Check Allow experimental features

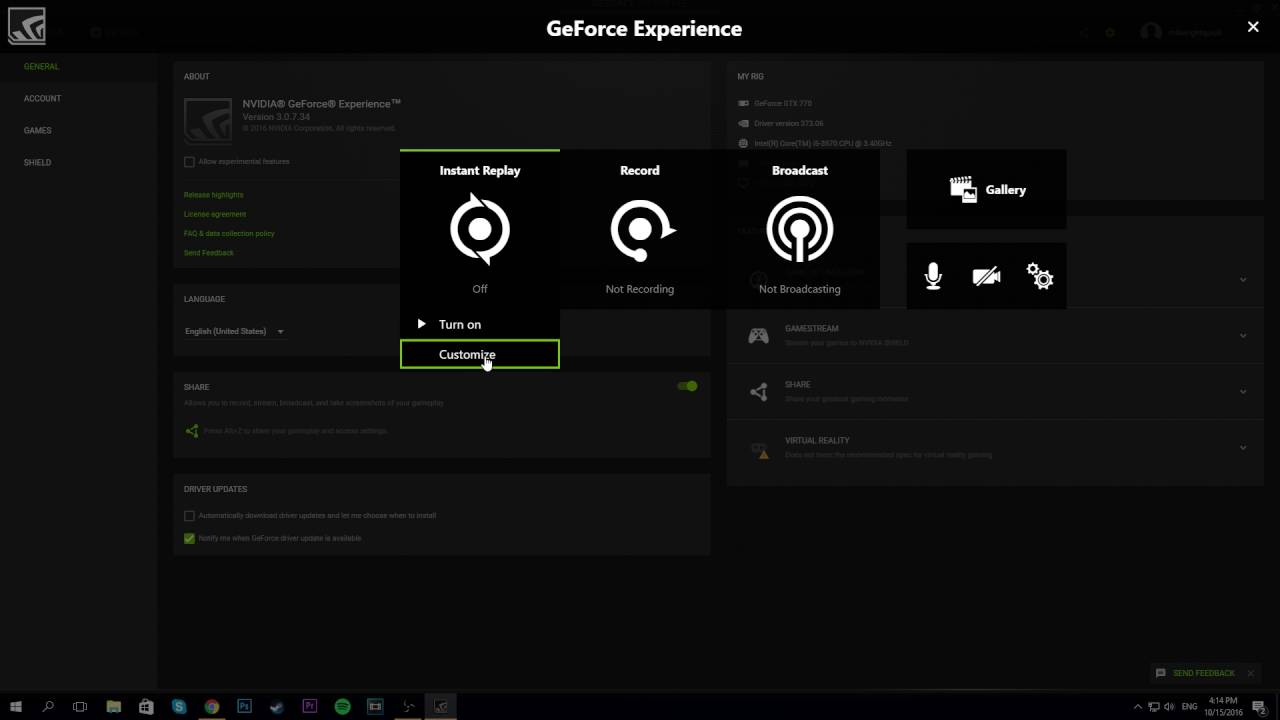coord(189,161)
